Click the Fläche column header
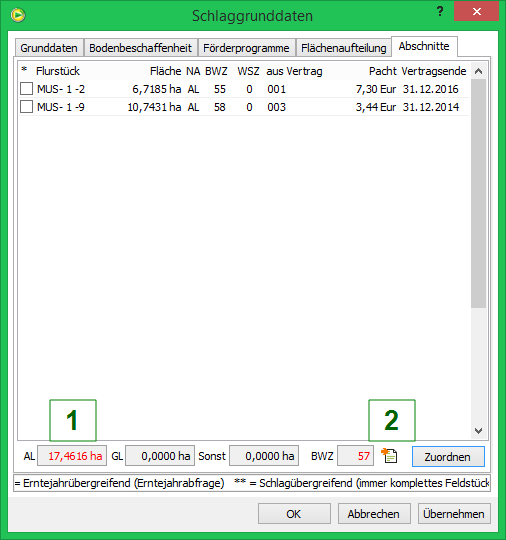506x540 pixels. pos(166,71)
